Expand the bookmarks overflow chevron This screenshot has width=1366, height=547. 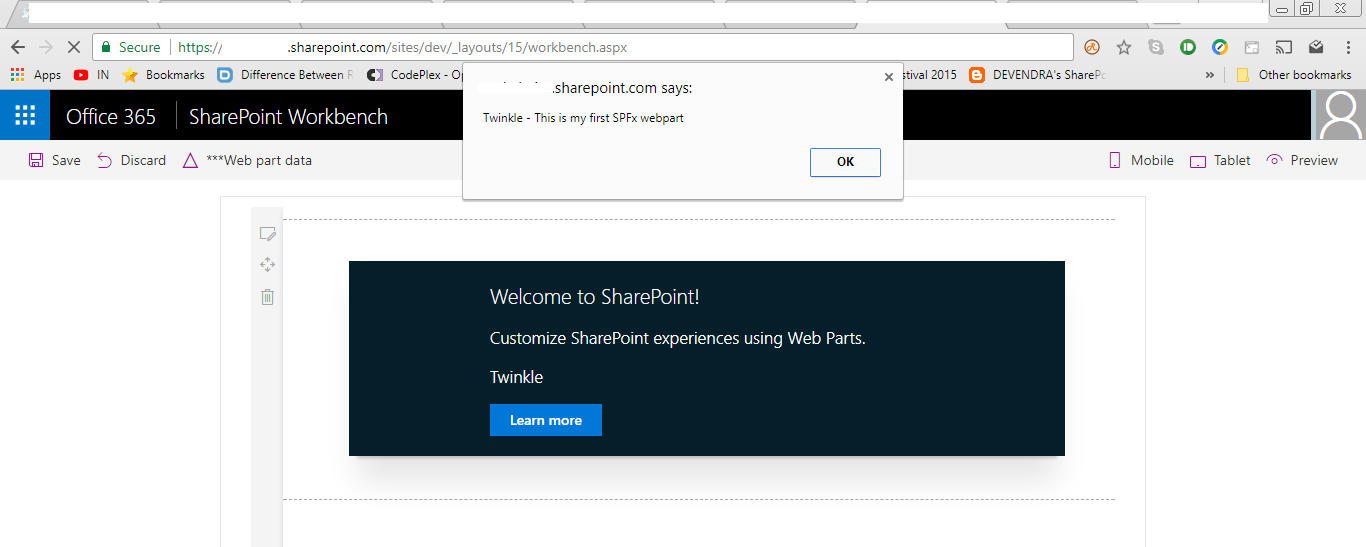[x=1210, y=75]
